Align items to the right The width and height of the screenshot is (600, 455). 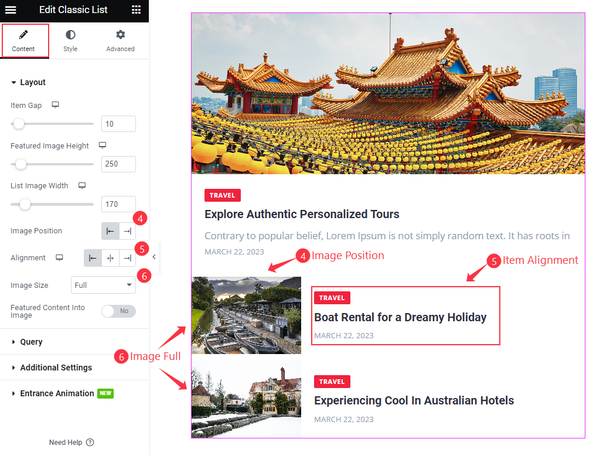127,258
